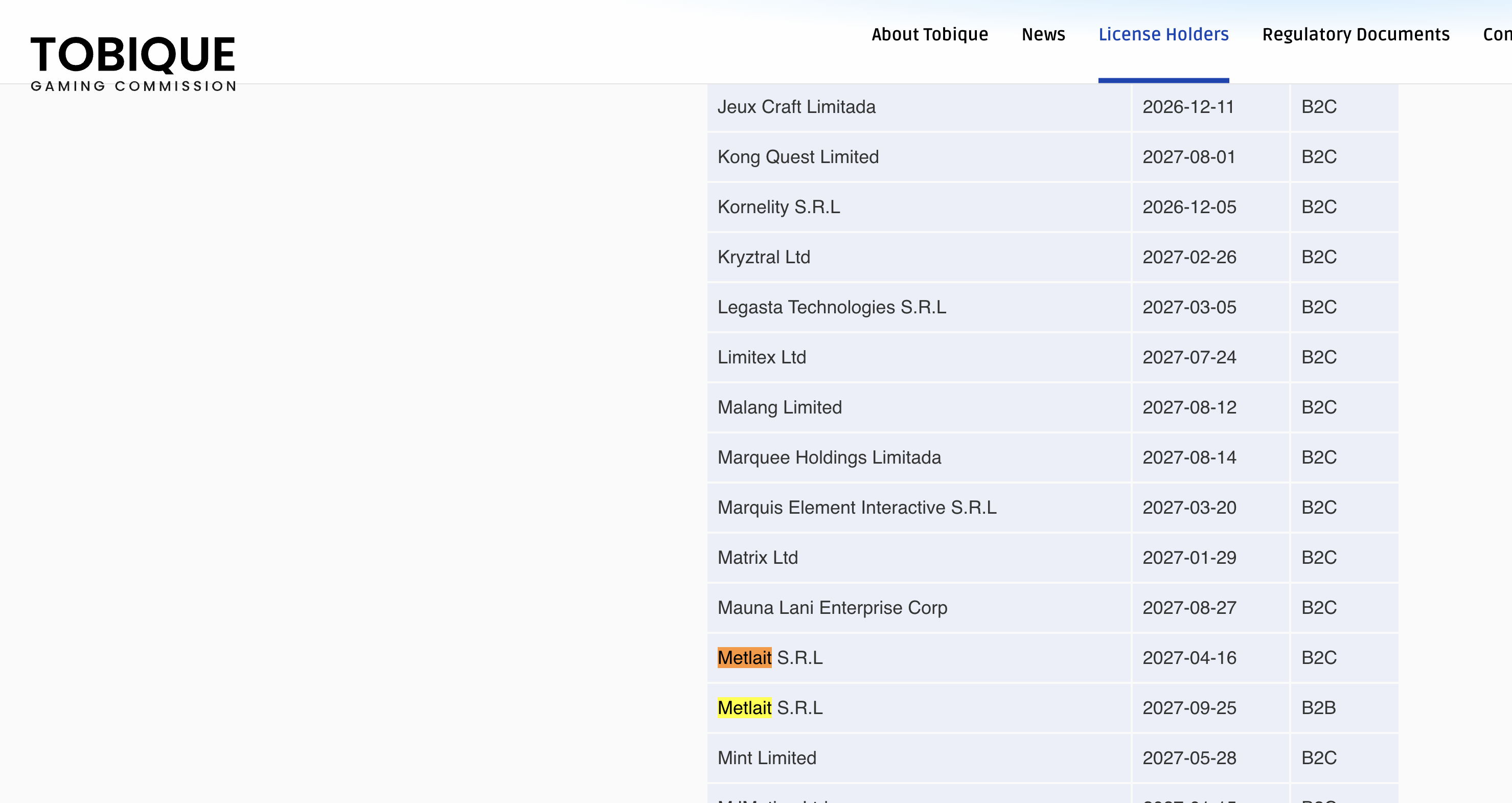Click the orange-highlighted Metlait S.R.L name
The image size is (1512, 803).
click(770, 657)
